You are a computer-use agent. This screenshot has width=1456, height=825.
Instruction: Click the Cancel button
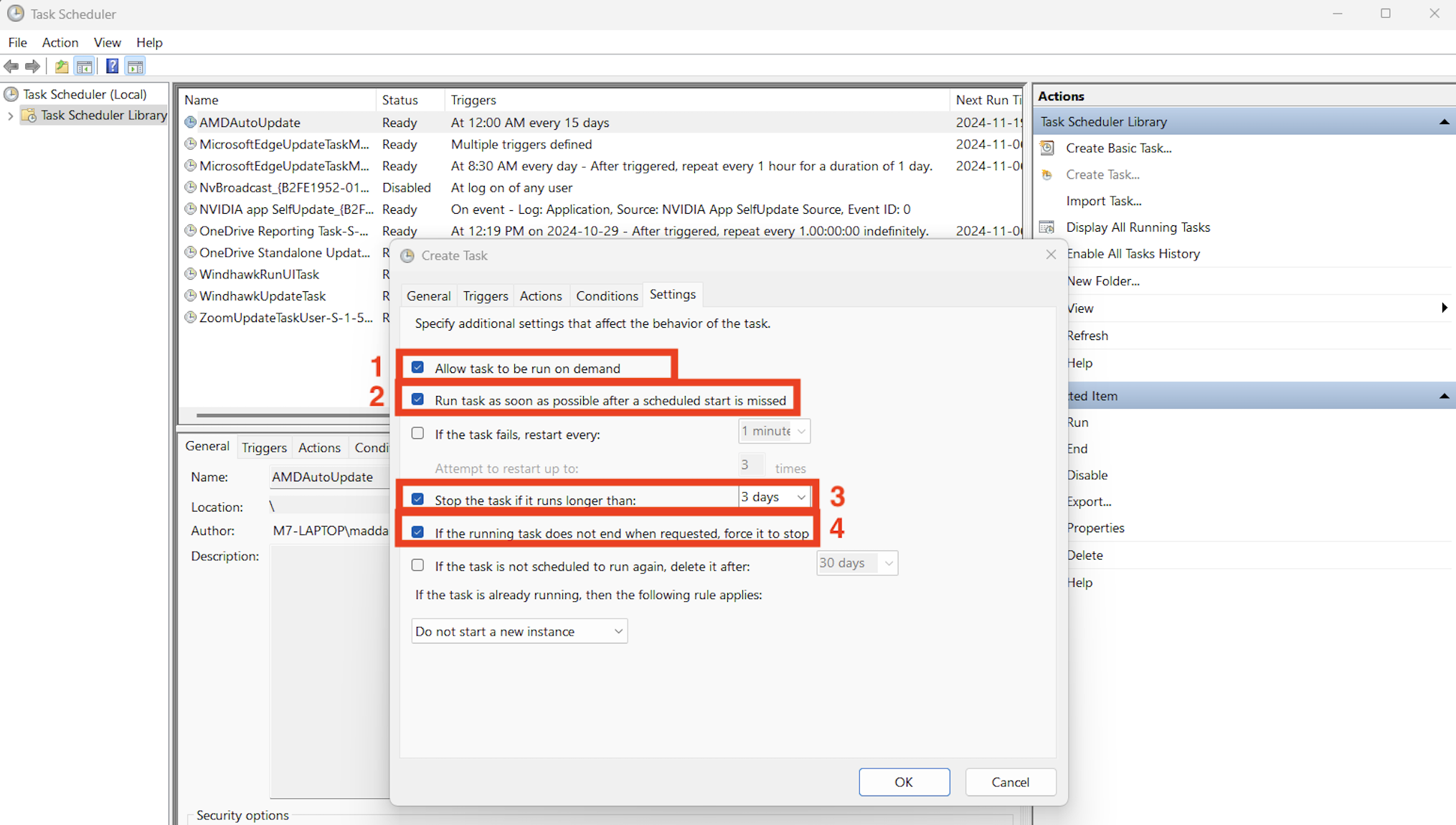pyautogui.click(x=1010, y=782)
